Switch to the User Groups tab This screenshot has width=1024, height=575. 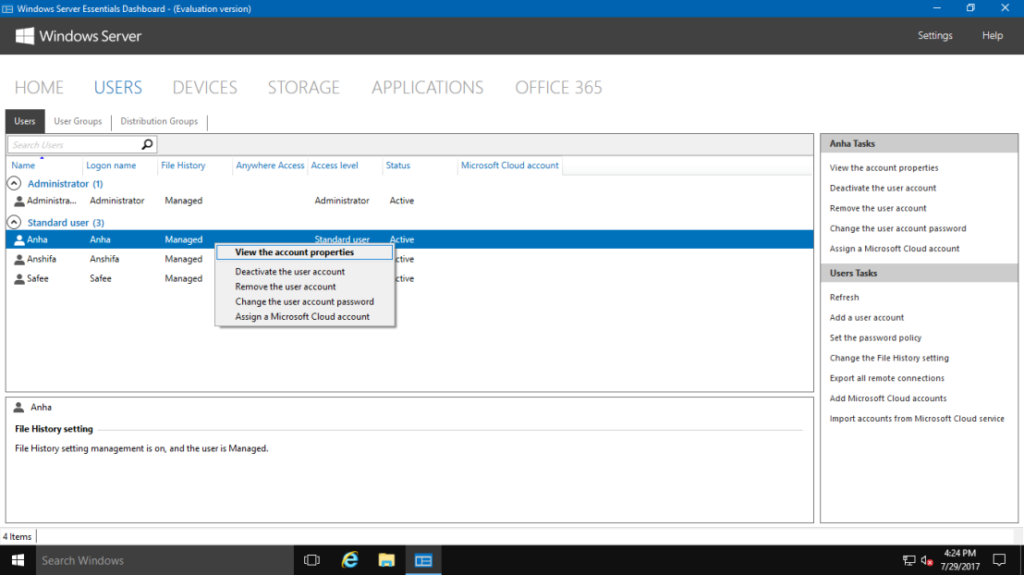(x=78, y=121)
